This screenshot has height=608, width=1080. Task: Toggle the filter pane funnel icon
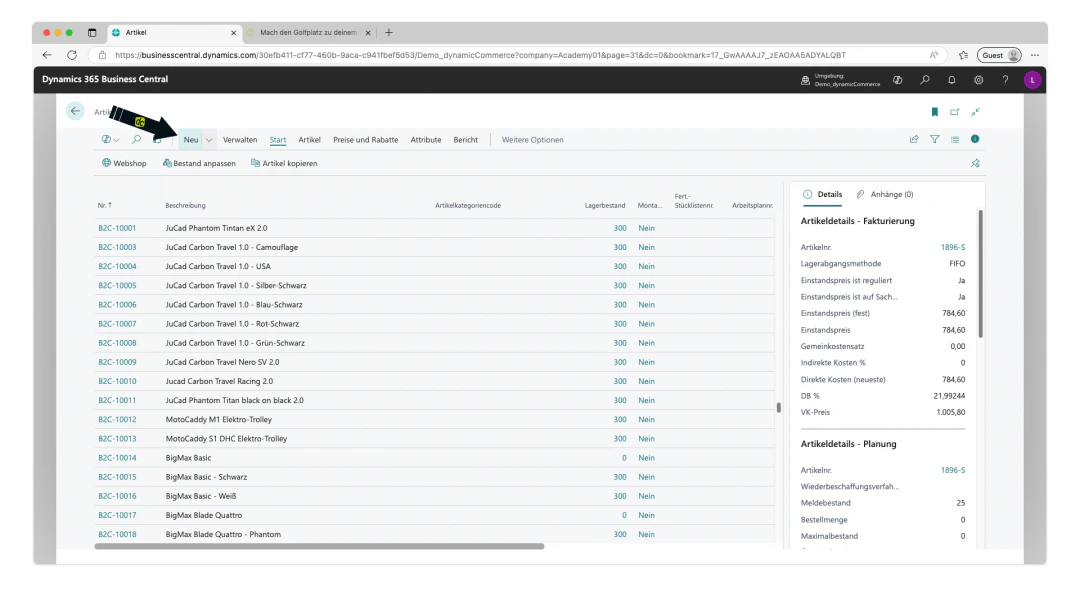(x=935, y=139)
